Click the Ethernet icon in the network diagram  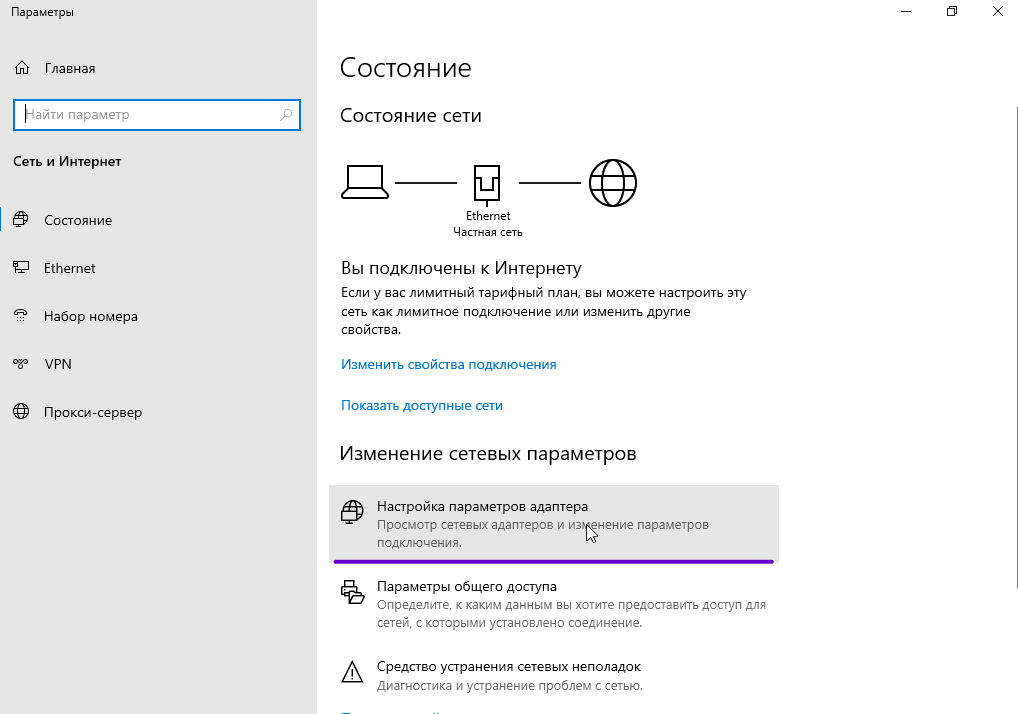(x=487, y=183)
